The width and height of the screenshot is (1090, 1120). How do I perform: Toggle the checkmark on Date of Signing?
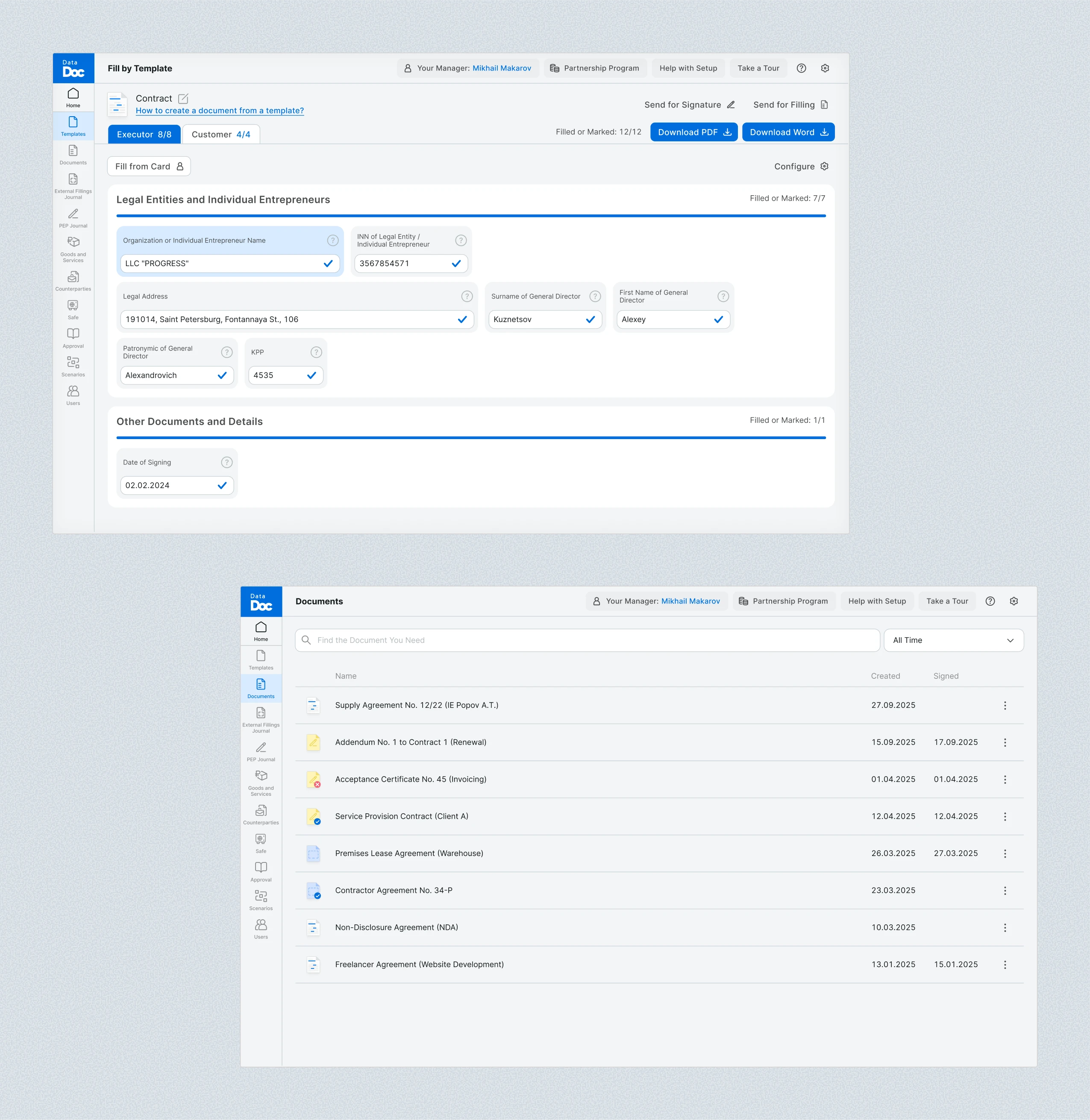click(223, 485)
